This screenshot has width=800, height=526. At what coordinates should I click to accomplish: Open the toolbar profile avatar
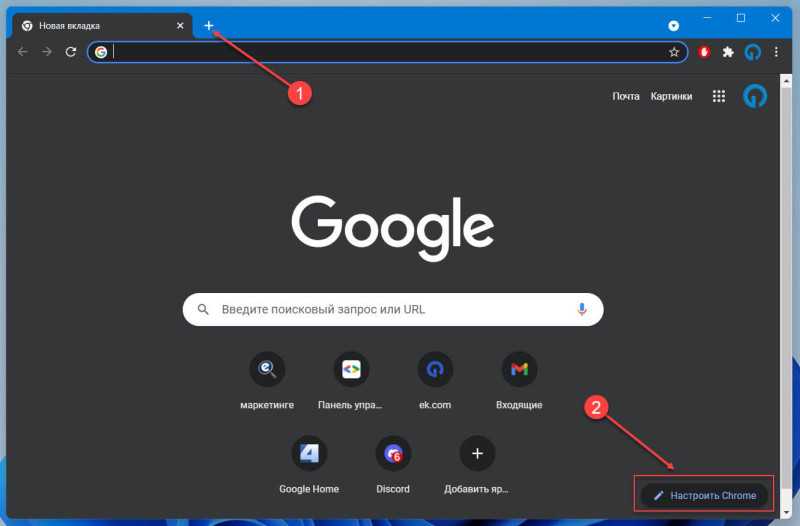coord(753,52)
